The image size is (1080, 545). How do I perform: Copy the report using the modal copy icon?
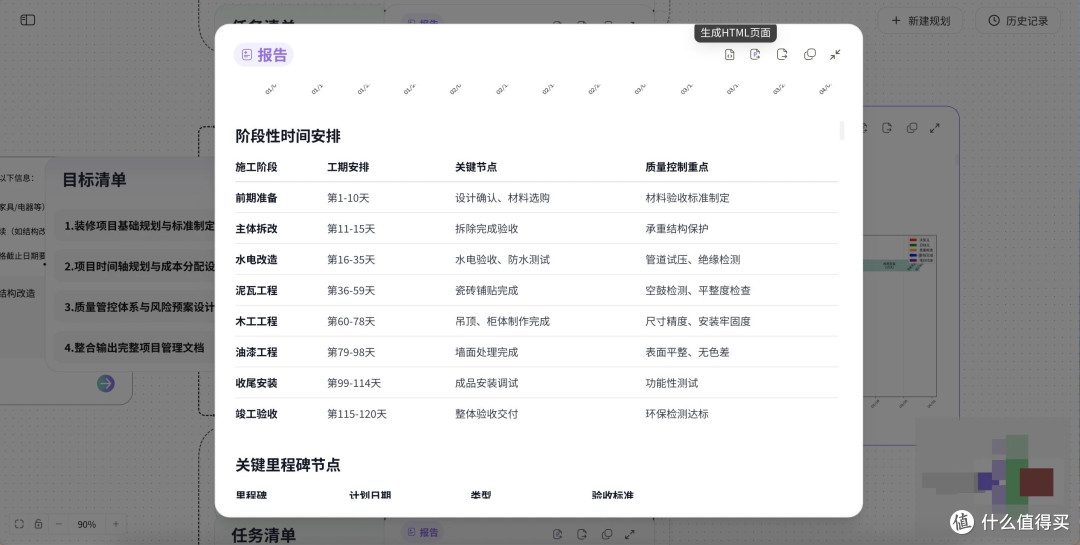coord(809,54)
